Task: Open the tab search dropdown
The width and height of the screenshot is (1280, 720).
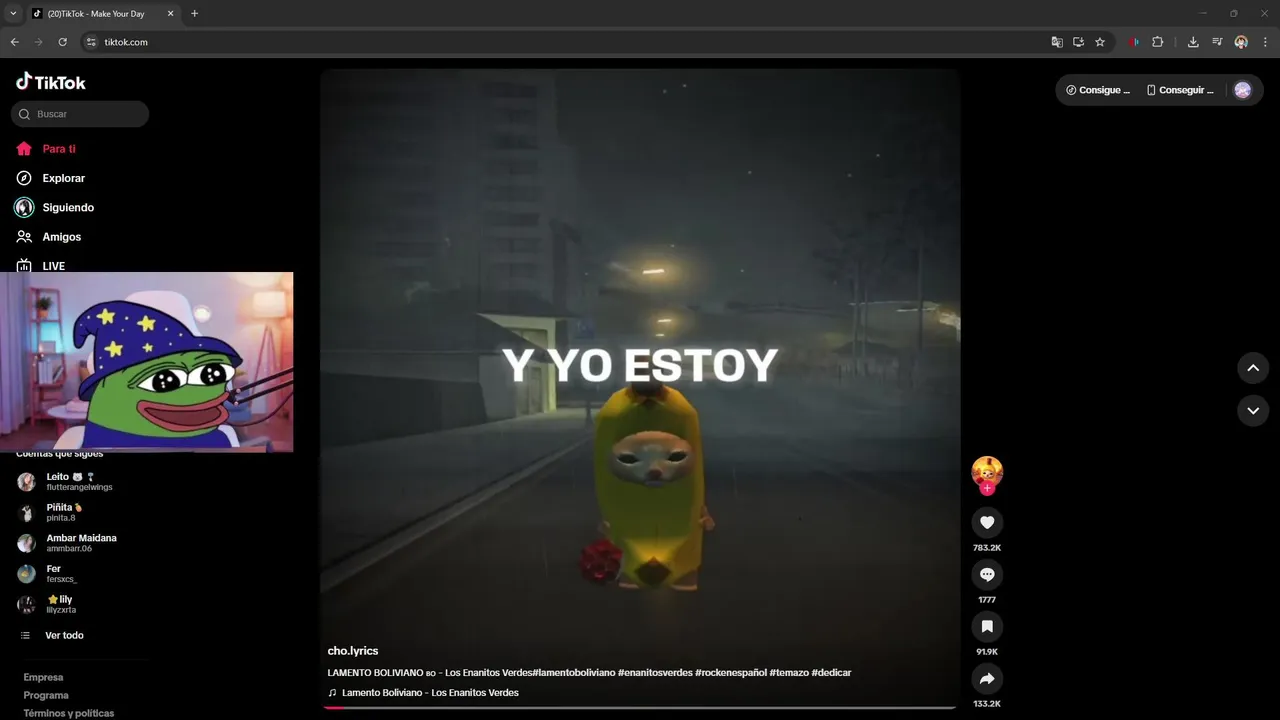Action: pyautogui.click(x=13, y=14)
